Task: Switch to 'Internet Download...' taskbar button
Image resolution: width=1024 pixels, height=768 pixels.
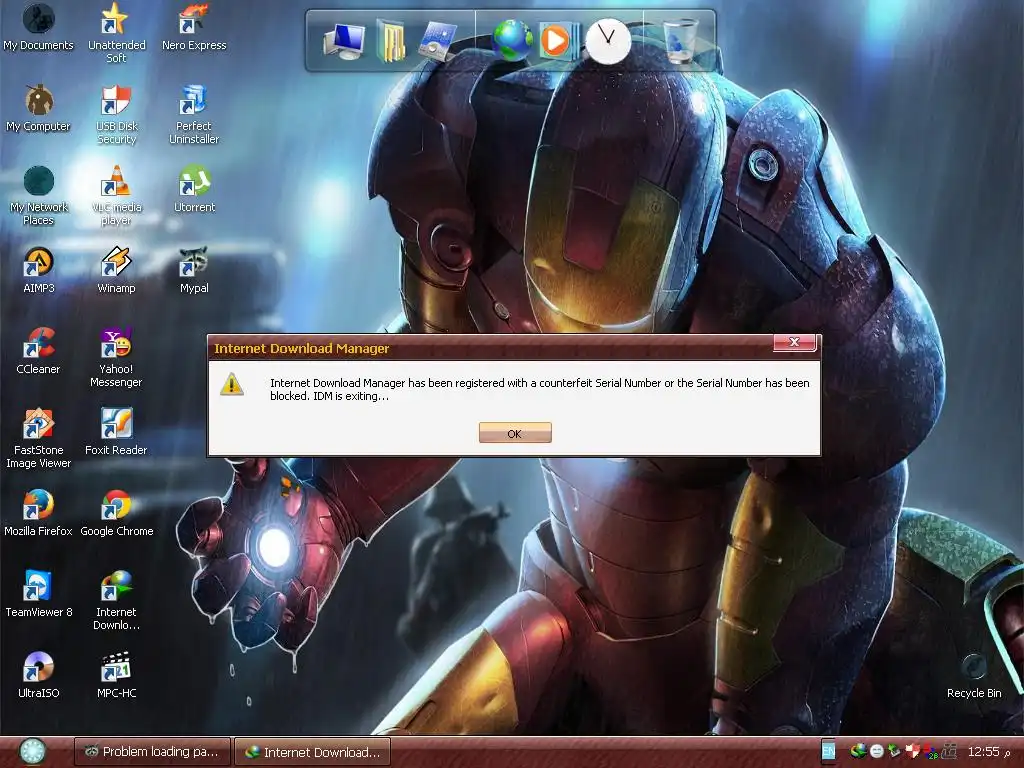Action: [312, 752]
